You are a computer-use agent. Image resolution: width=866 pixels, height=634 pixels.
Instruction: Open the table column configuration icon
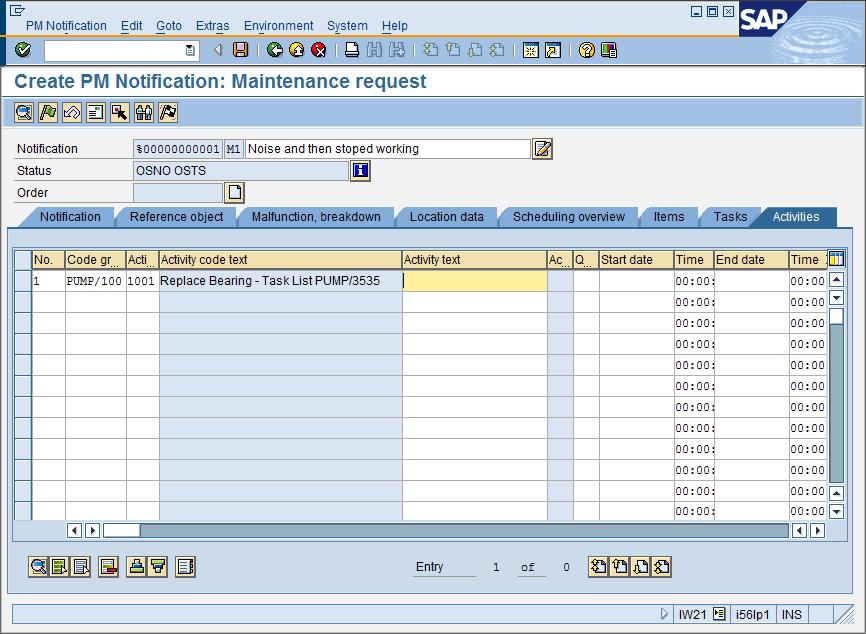[x=836, y=259]
